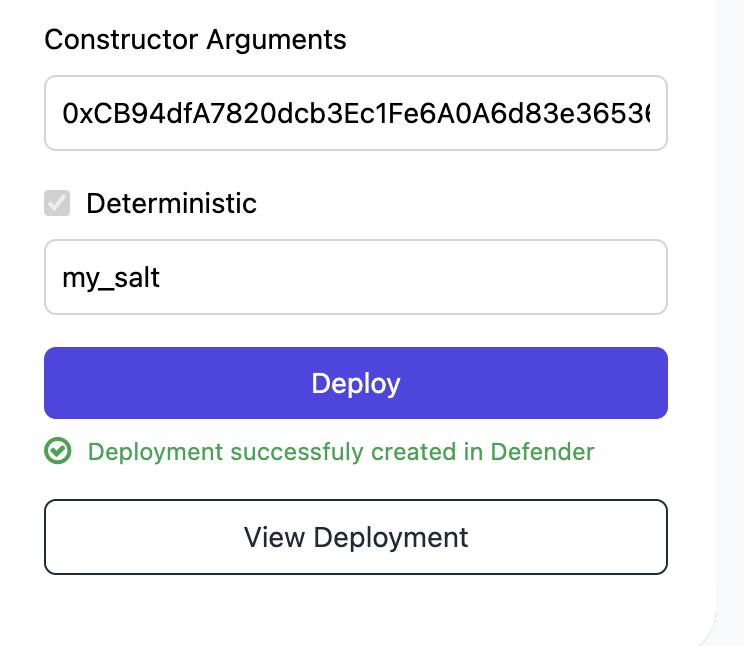744x646 pixels.
Task: Click the field below the Deterministic option
Action: coord(356,277)
